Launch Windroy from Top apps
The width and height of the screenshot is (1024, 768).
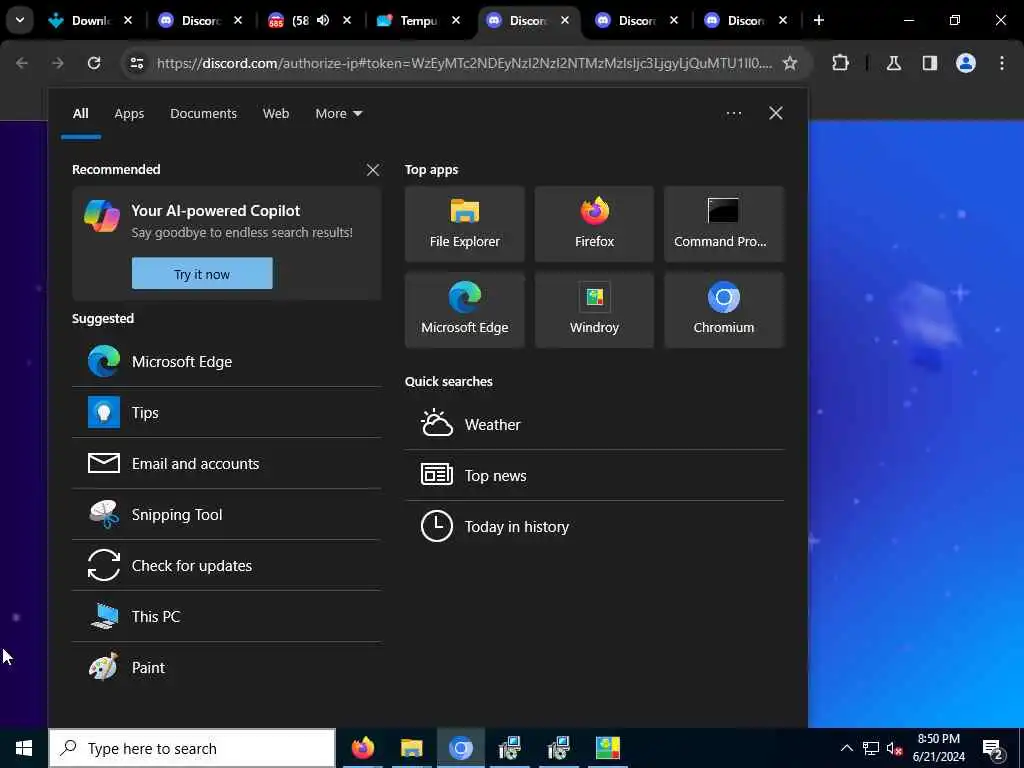[x=594, y=310]
